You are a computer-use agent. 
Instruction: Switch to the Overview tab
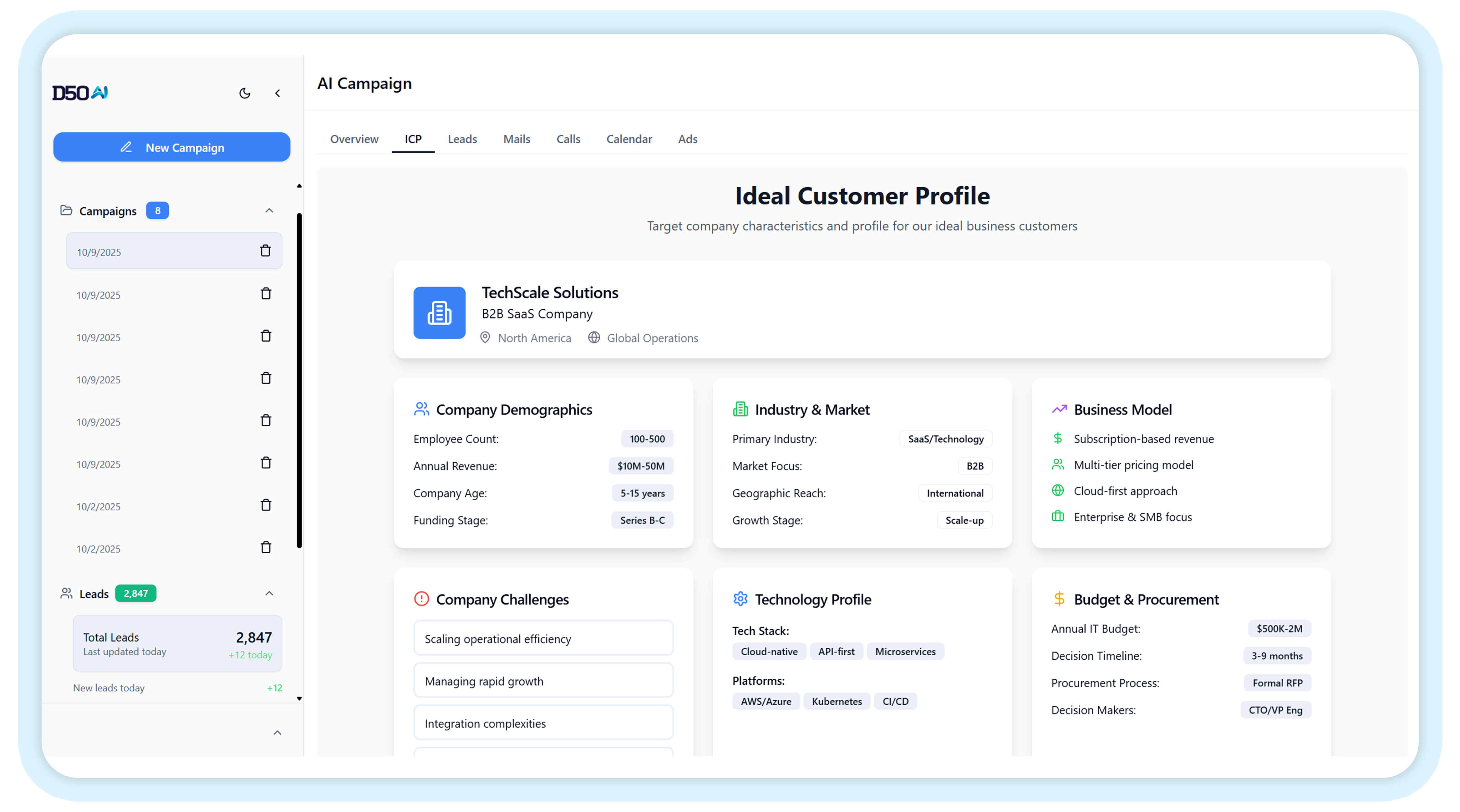click(x=354, y=139)
